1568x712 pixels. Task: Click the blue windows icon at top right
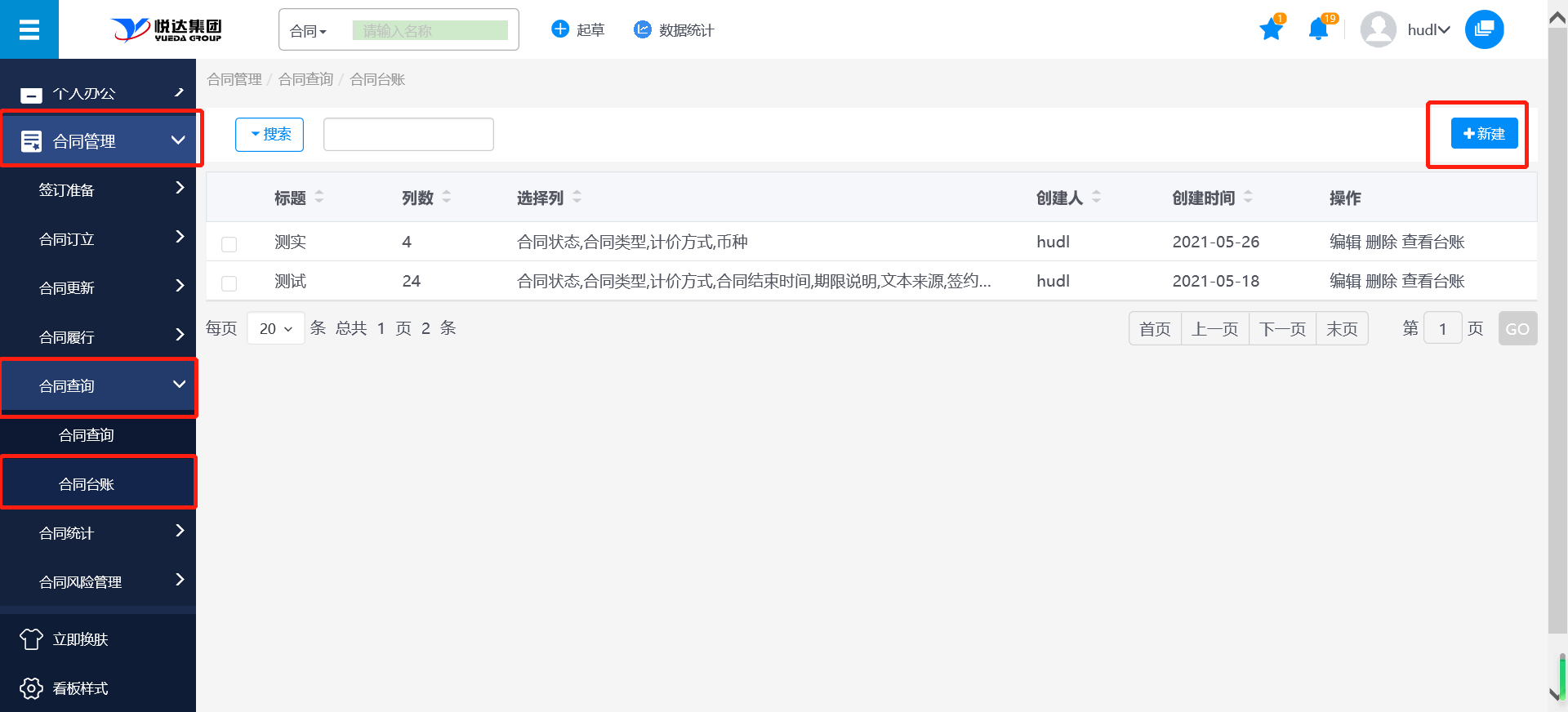click(1484, 30)
